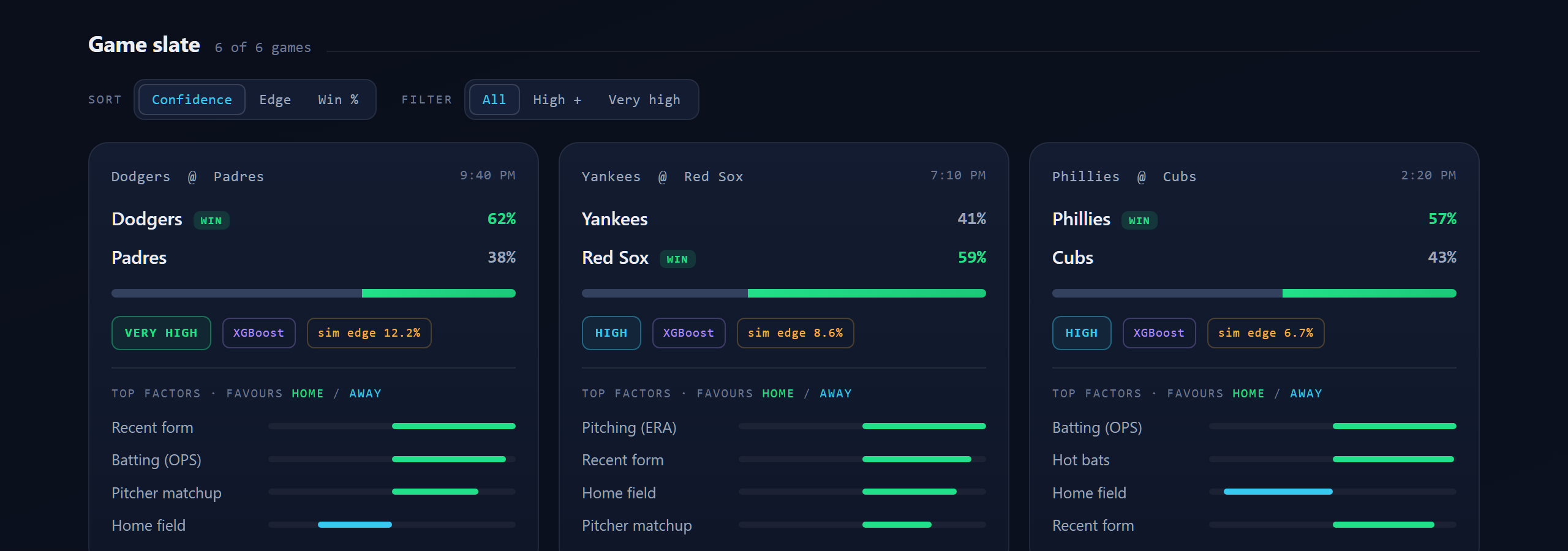This screenshot has width=1568, height=551.
Task: Select the Phillies @ Cubs matchup title
Action: tap(1124, 177)
